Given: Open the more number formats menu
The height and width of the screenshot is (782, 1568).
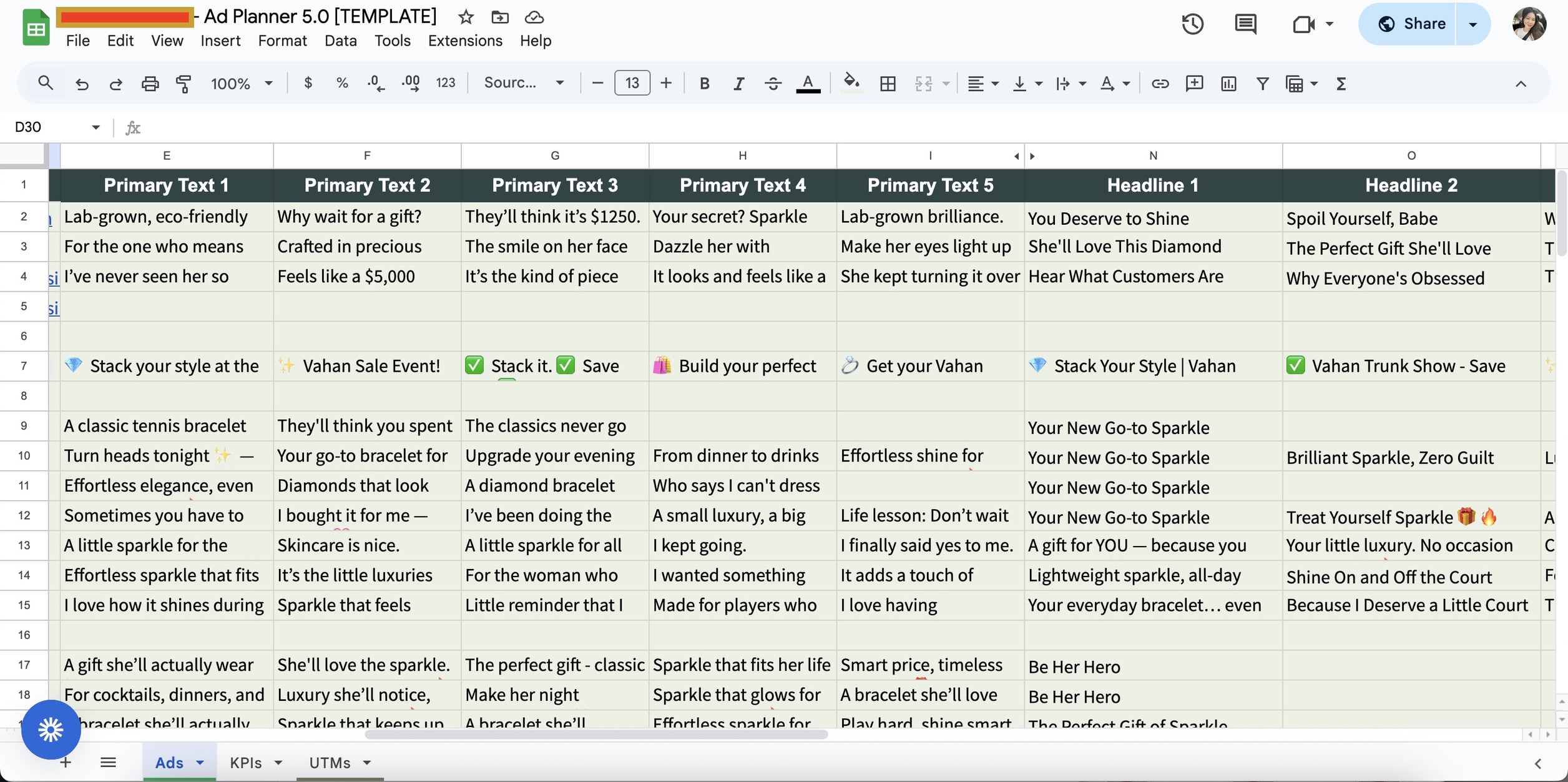Looking at the screenshot, I should point(445,83).
